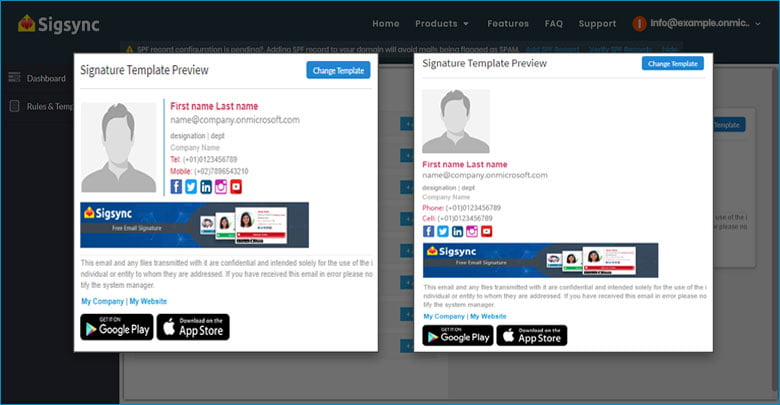The height and width of the screenshot is (405, 780).
Task: Click the Sigsync banner in left preview
Action: tap(194, 225)
